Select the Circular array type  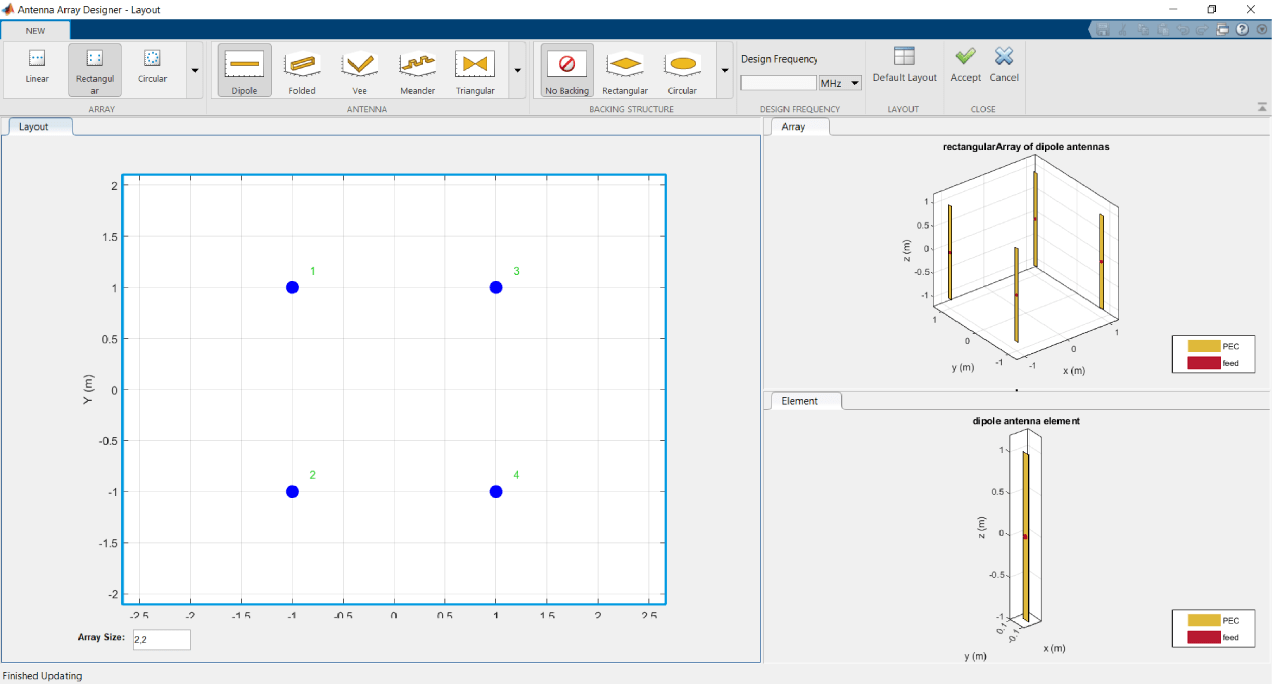pos(152,68)
